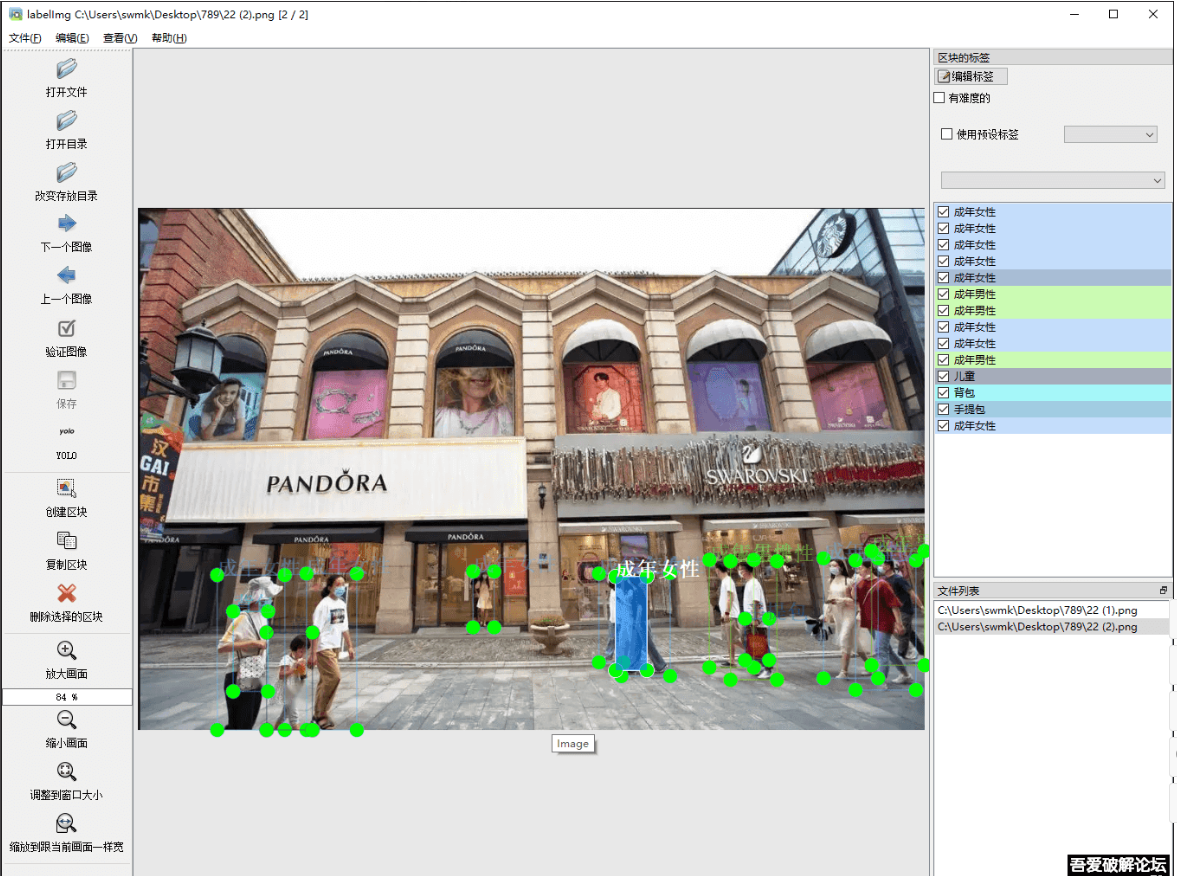Open the preset label dropdown beside 使用预设标签
Screen dimensions: 1177x876
click(x=1110, y=134)
